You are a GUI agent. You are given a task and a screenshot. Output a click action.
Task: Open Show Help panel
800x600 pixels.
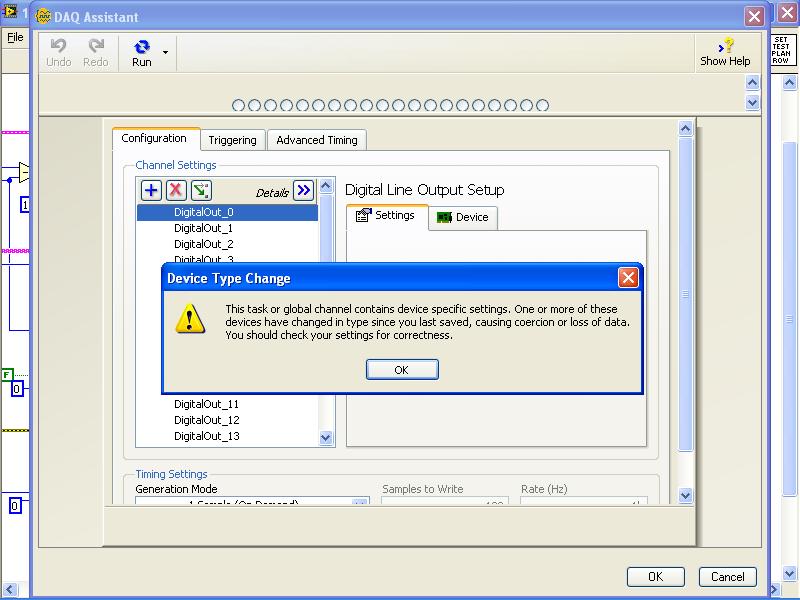click(x=725, y=53)
